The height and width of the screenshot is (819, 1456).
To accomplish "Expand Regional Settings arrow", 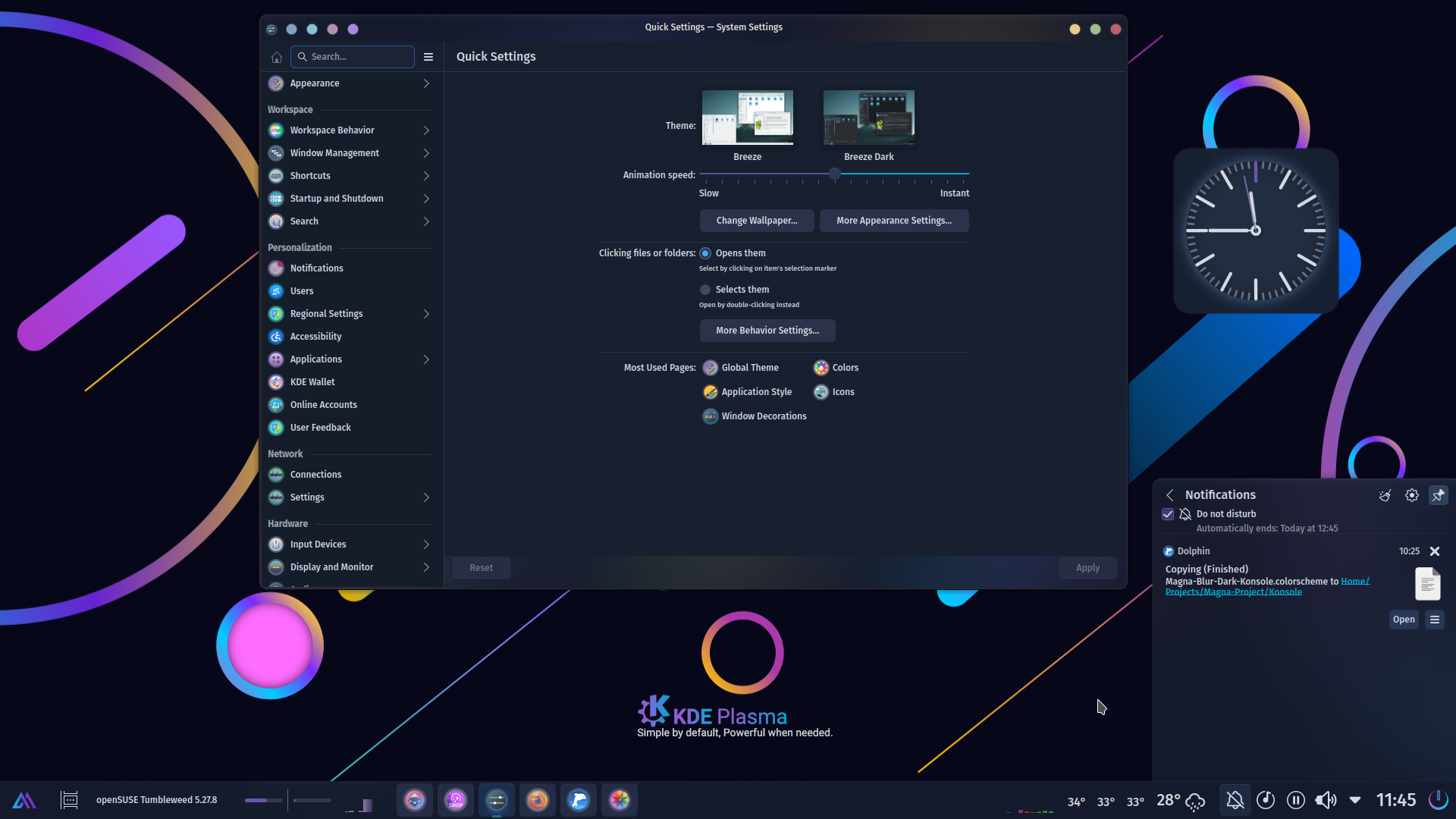I will tap(426, 314).
